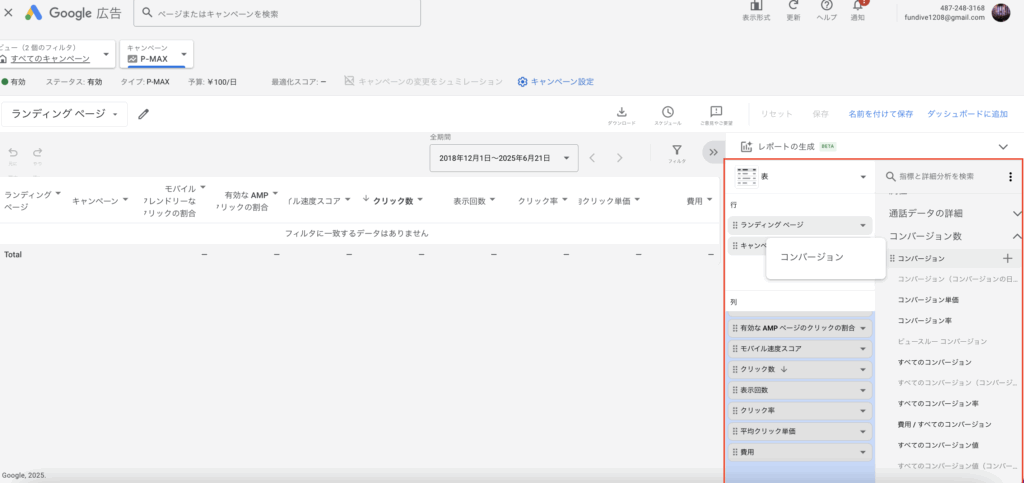Open three-dot menu beside metric search
Screen dimensions: 1024x483
(1010, 177)
